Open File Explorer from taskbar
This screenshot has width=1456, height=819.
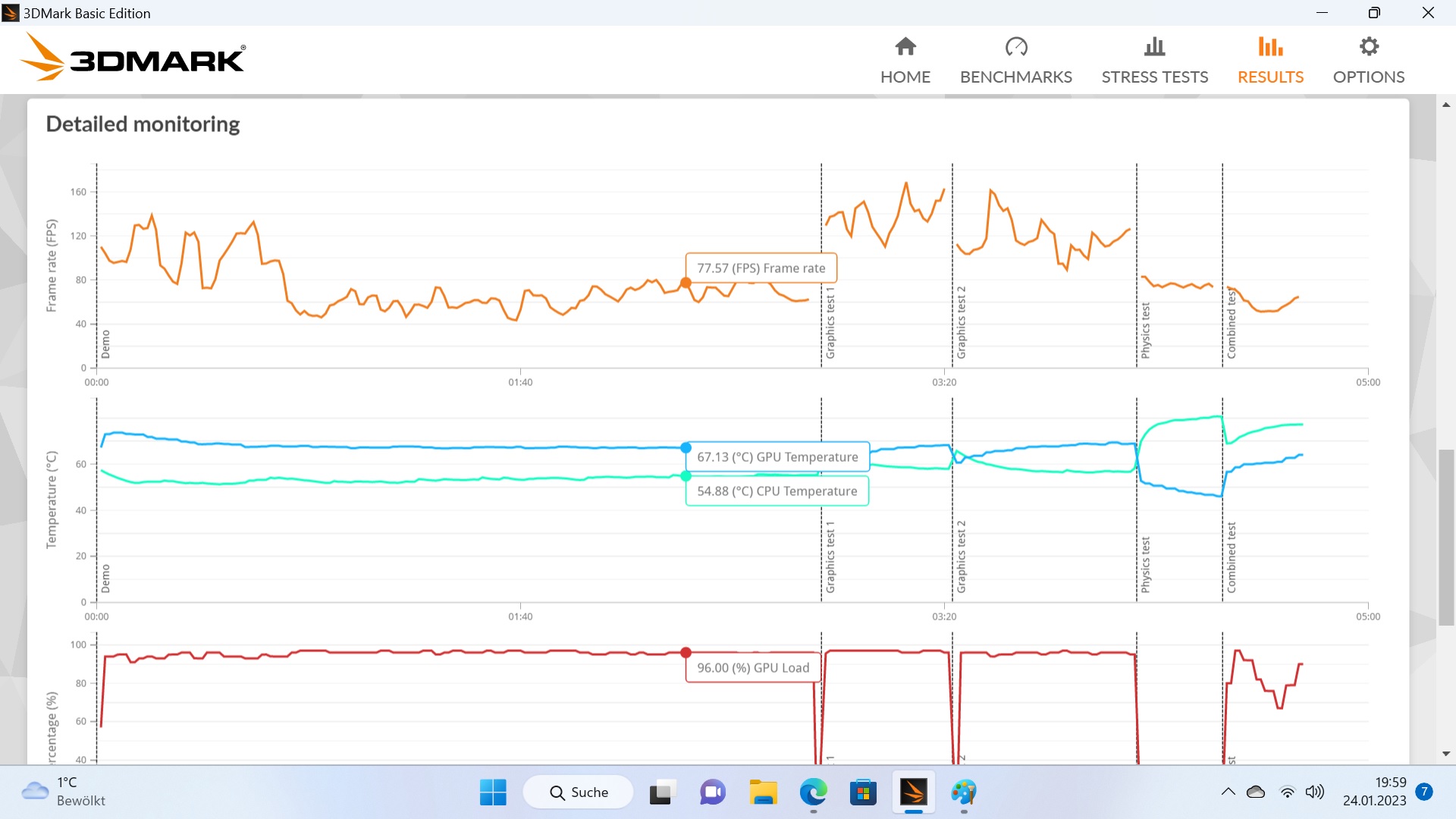pos(763,792)
